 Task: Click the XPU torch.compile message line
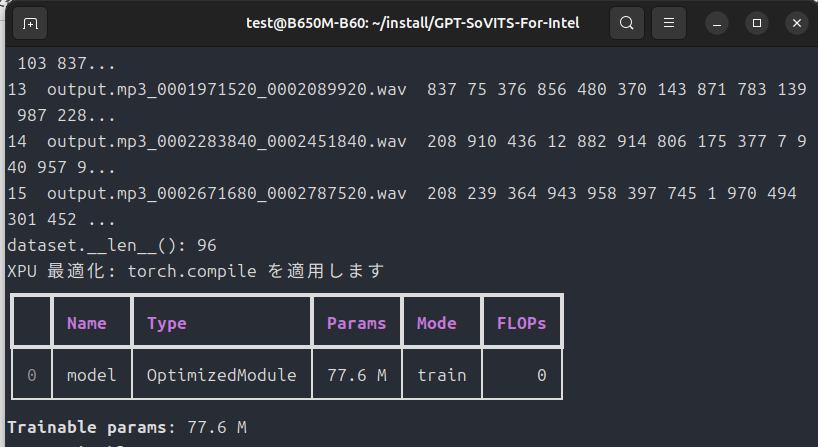195,271
